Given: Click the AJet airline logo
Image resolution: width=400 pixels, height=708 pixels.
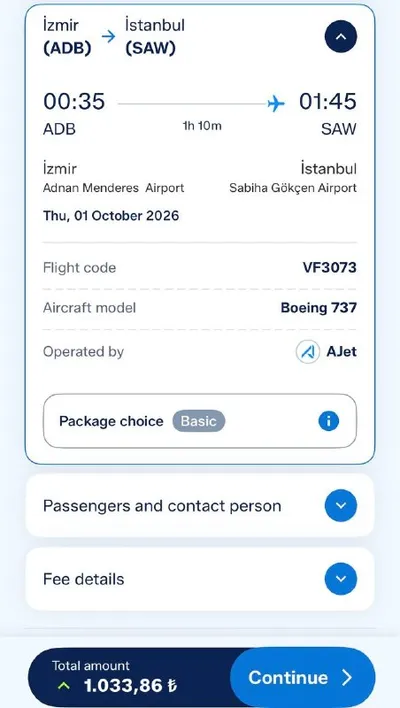Looking at the screenshot, I should click(x=308, y=352).
